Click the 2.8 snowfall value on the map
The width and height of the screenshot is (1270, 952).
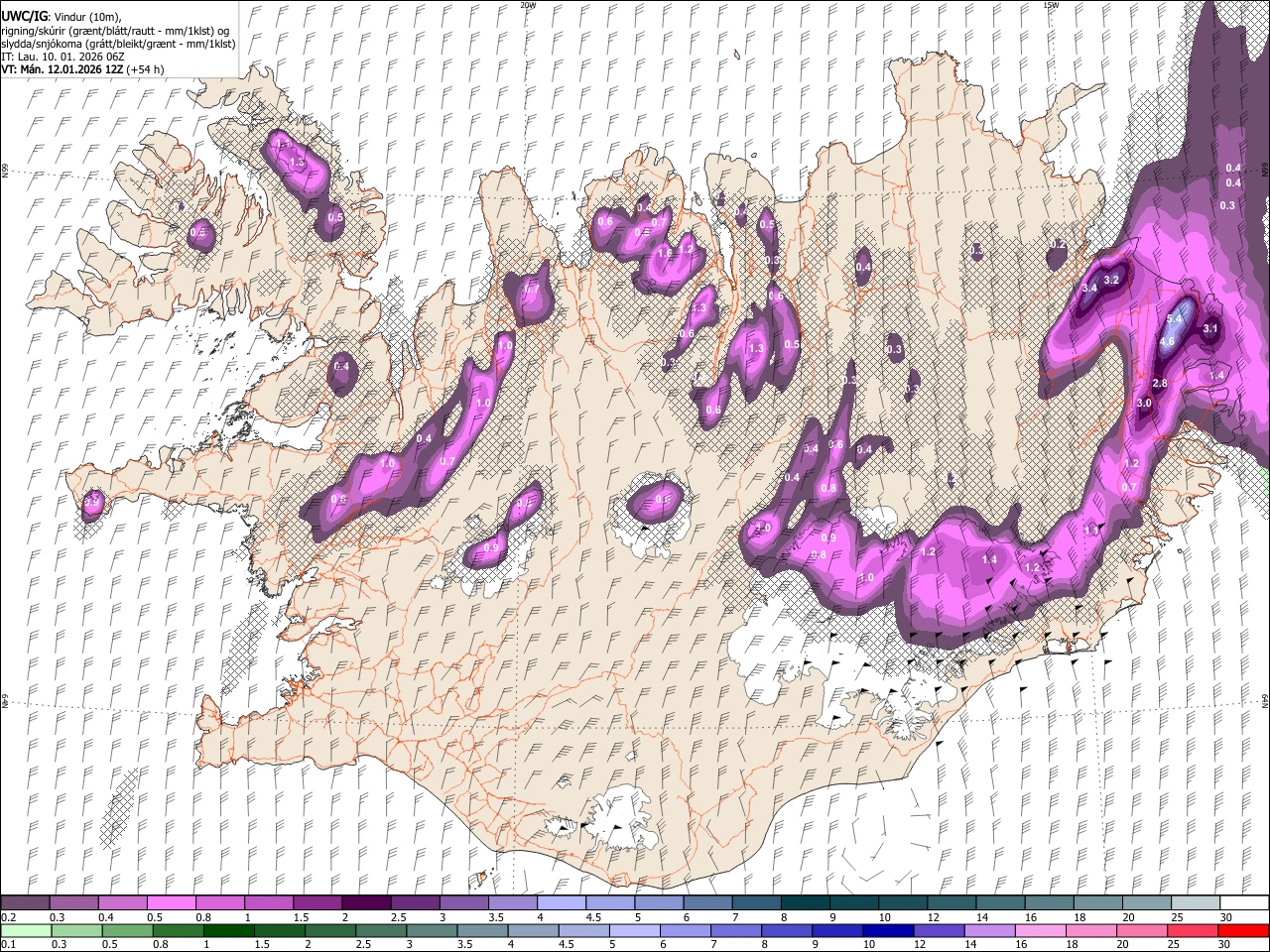(x=1160, y=383)
